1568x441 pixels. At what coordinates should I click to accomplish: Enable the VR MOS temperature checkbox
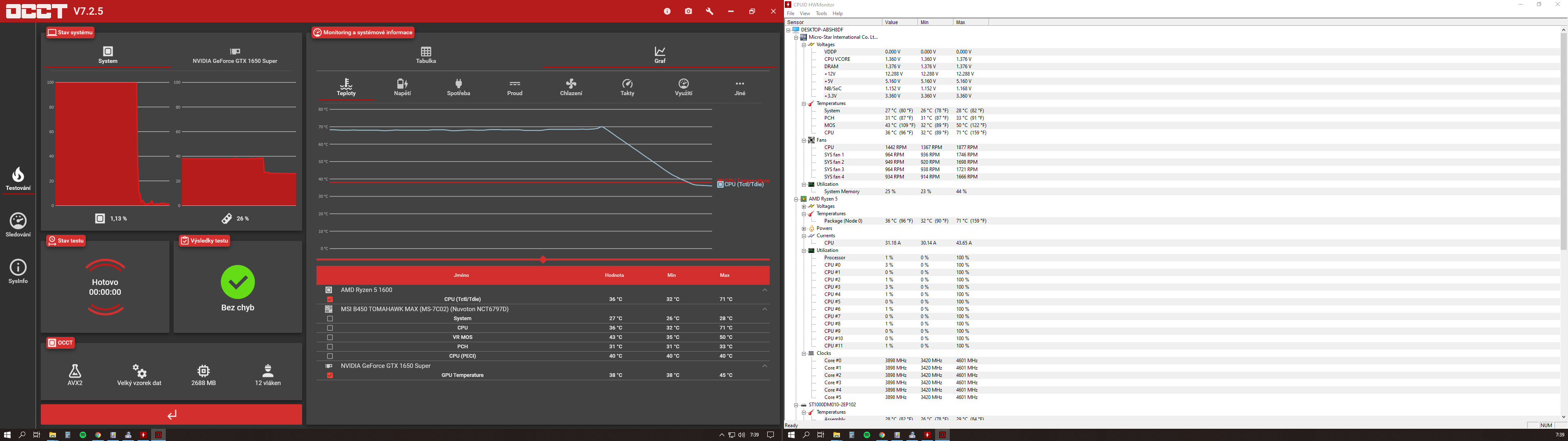[330, 337]
